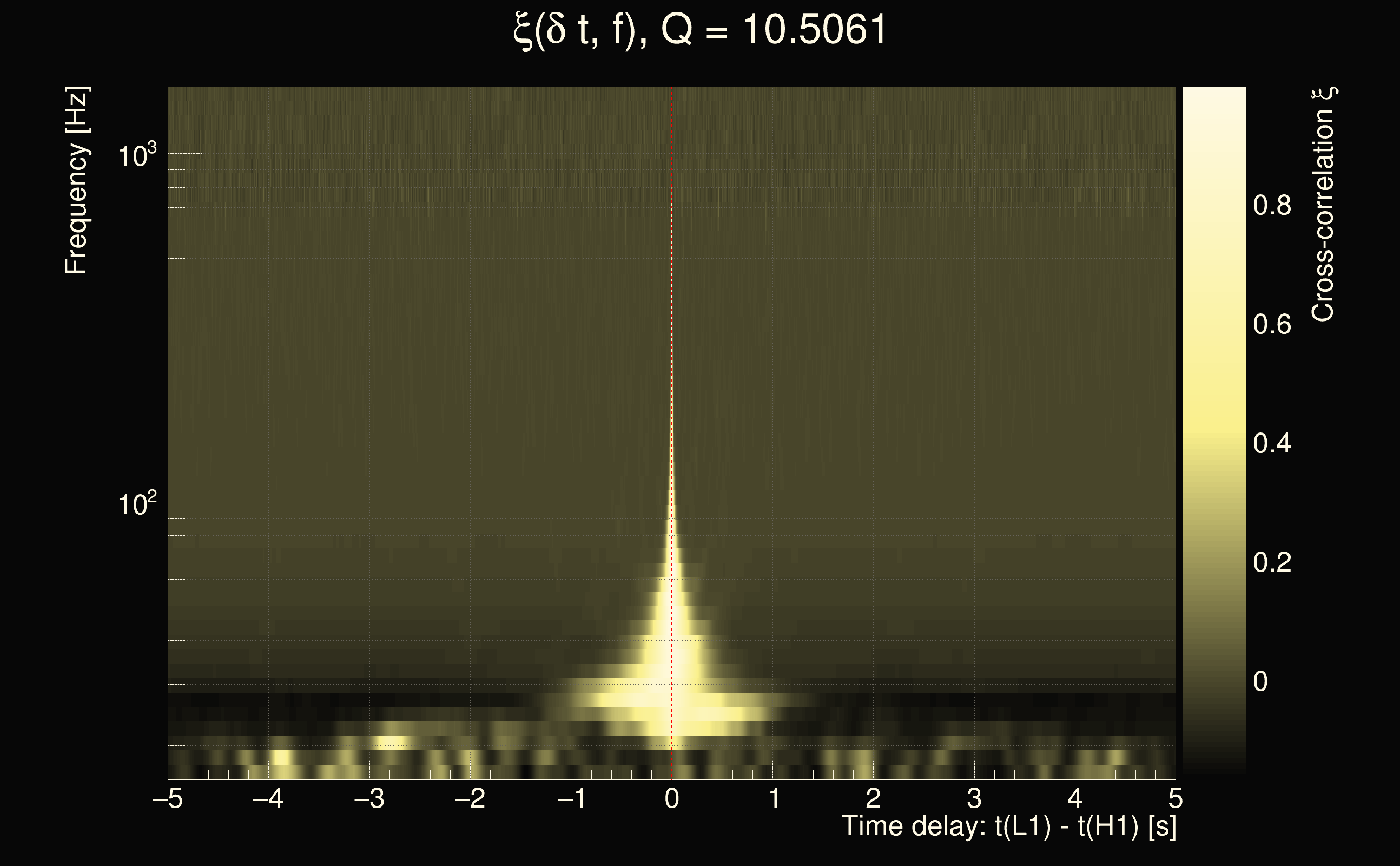Click the 0.8 value on the colorbar
Screen dimensions: 1400x866
[1272, 205]
